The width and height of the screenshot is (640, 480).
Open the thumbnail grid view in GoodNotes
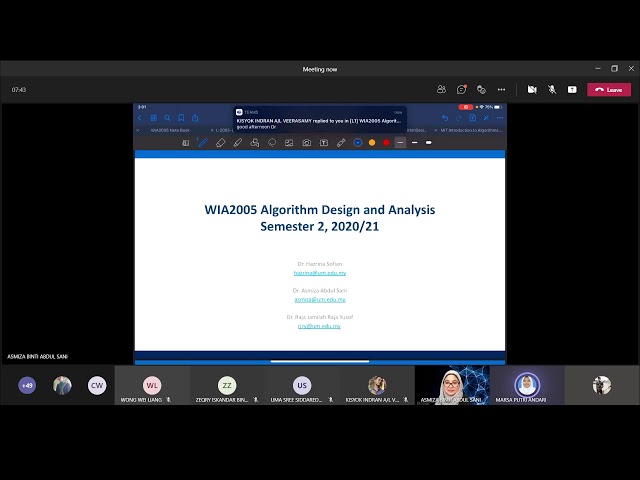(x=153, y=118)
